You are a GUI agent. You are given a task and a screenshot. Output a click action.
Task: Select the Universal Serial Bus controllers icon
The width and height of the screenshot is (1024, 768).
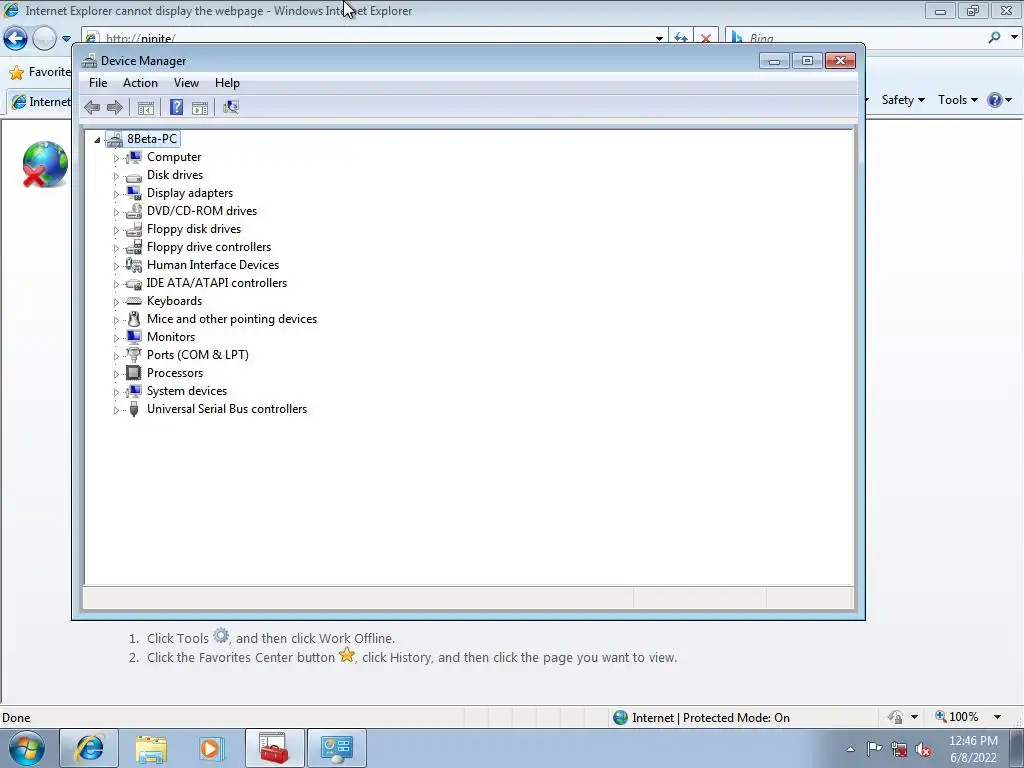[133, 409]
